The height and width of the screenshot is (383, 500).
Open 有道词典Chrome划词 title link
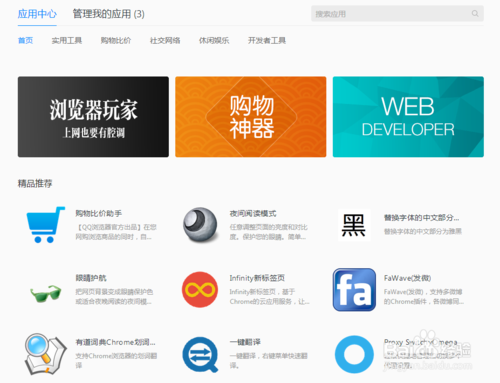pos(115,342)
